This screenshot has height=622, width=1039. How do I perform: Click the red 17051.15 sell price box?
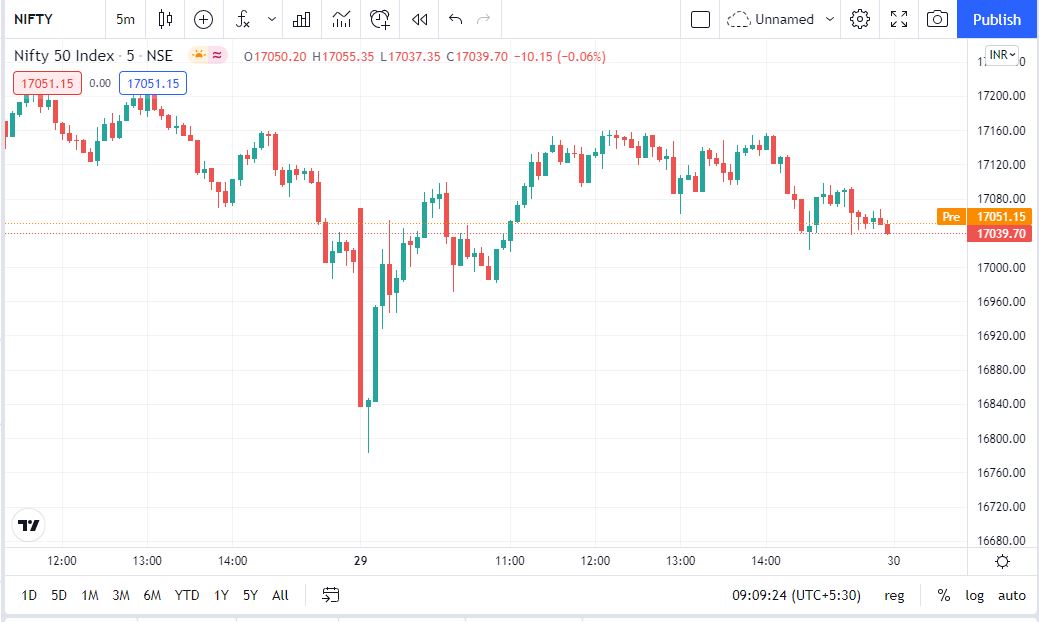[47, 83]
